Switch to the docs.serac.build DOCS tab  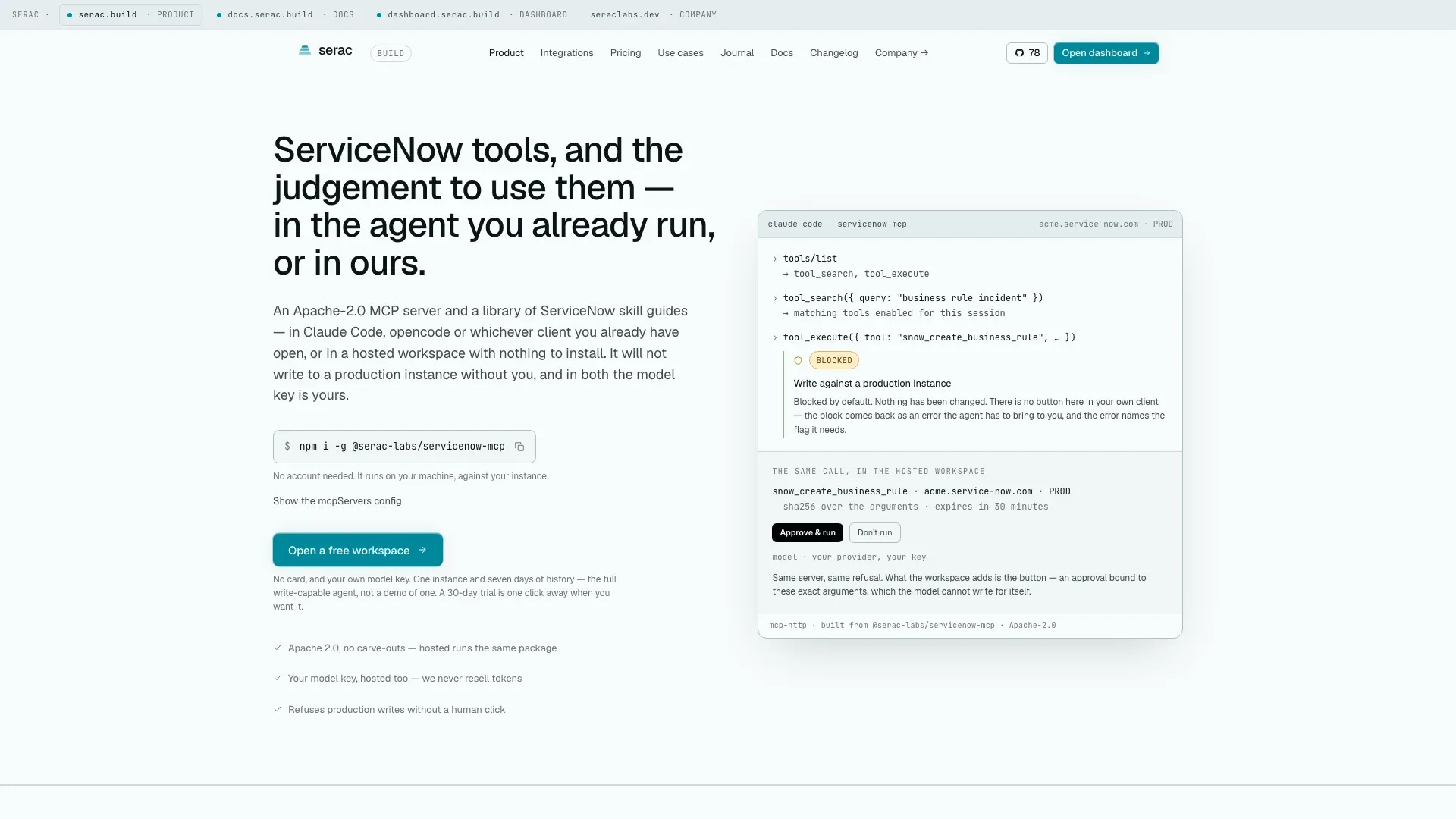285,14
